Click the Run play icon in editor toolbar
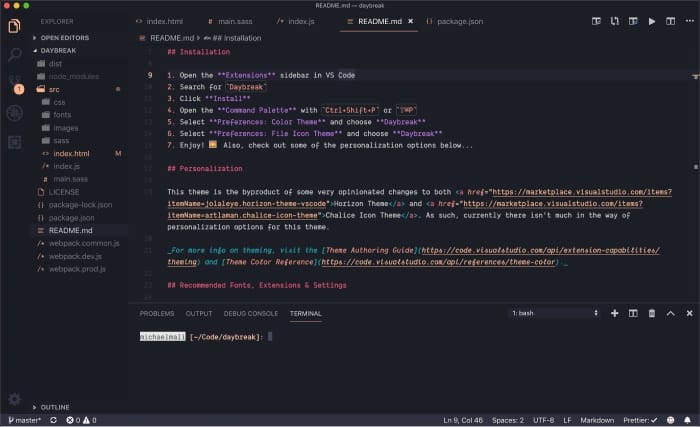 pyautogui.click(x=652, y=21)
